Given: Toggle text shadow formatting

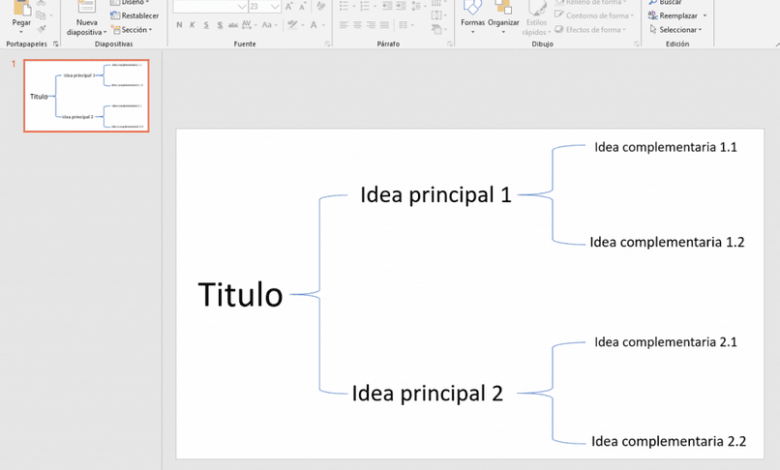Looking at the screenshot, I should (220, 25).
